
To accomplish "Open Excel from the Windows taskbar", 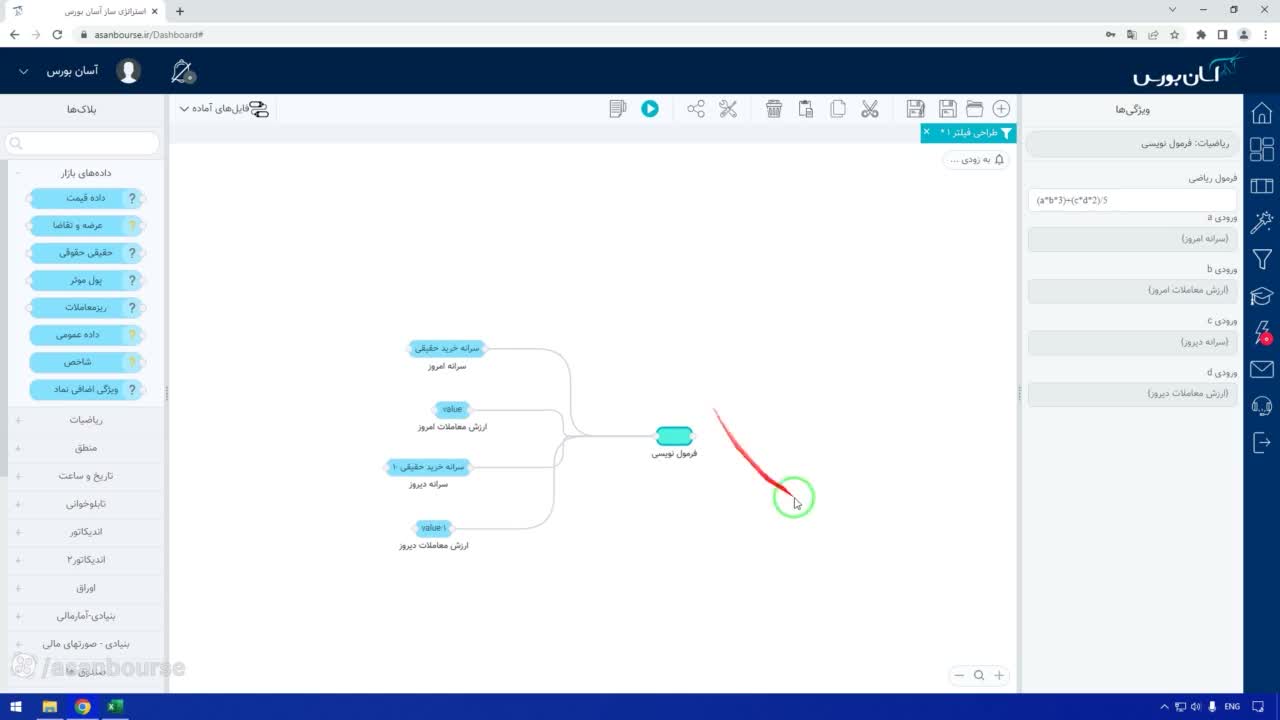I will tap(115, 707).
